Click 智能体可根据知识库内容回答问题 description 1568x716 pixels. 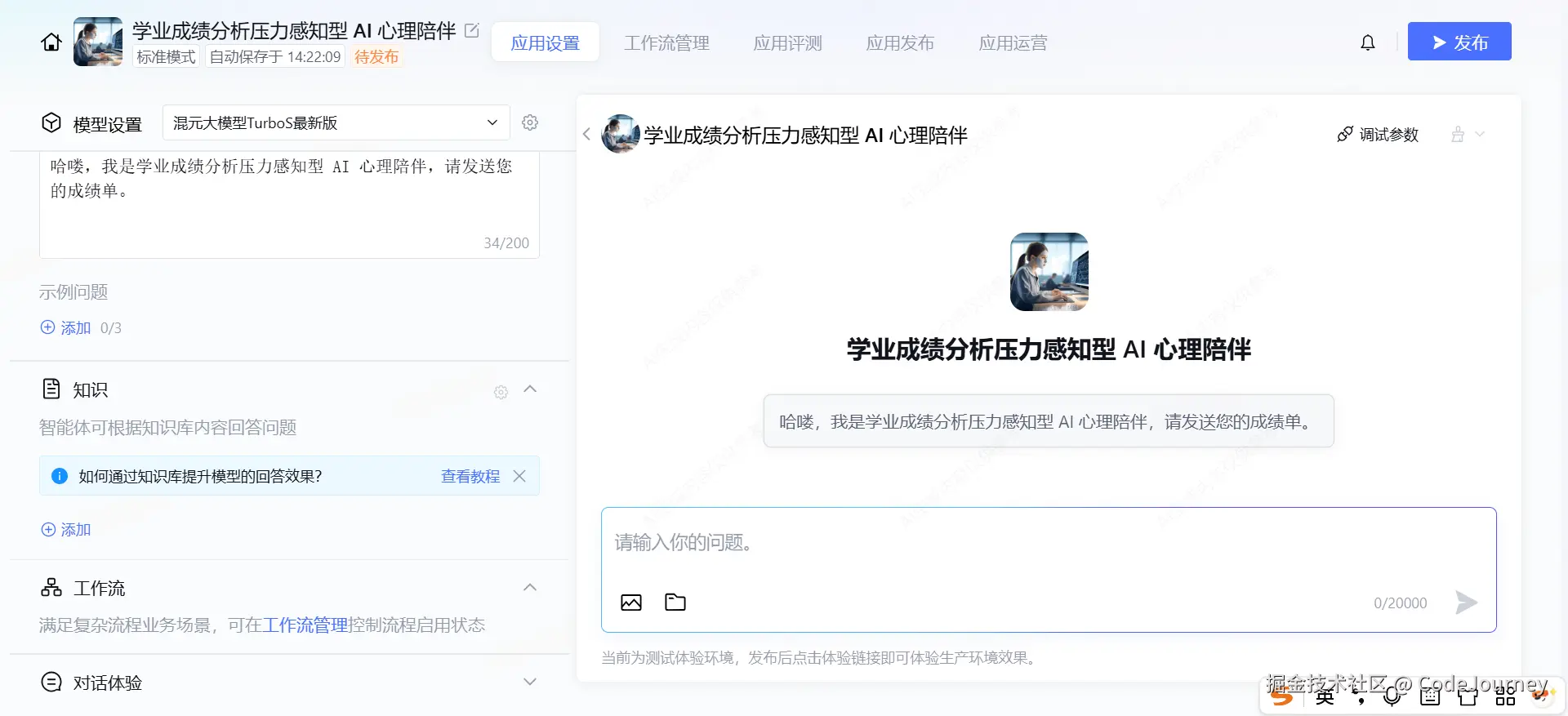[167, 427]
